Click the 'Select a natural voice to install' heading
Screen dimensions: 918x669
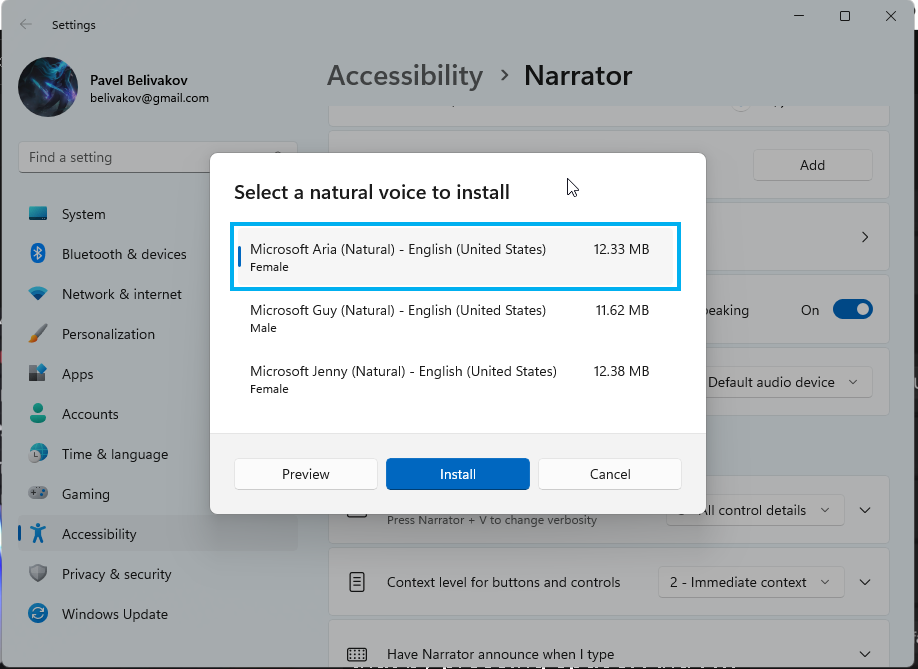pos(372,192)
